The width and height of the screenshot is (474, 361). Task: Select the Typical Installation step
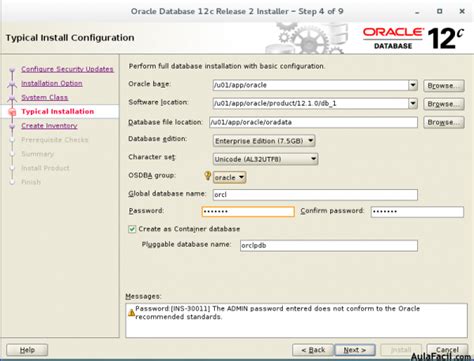[x=58, y=111]
